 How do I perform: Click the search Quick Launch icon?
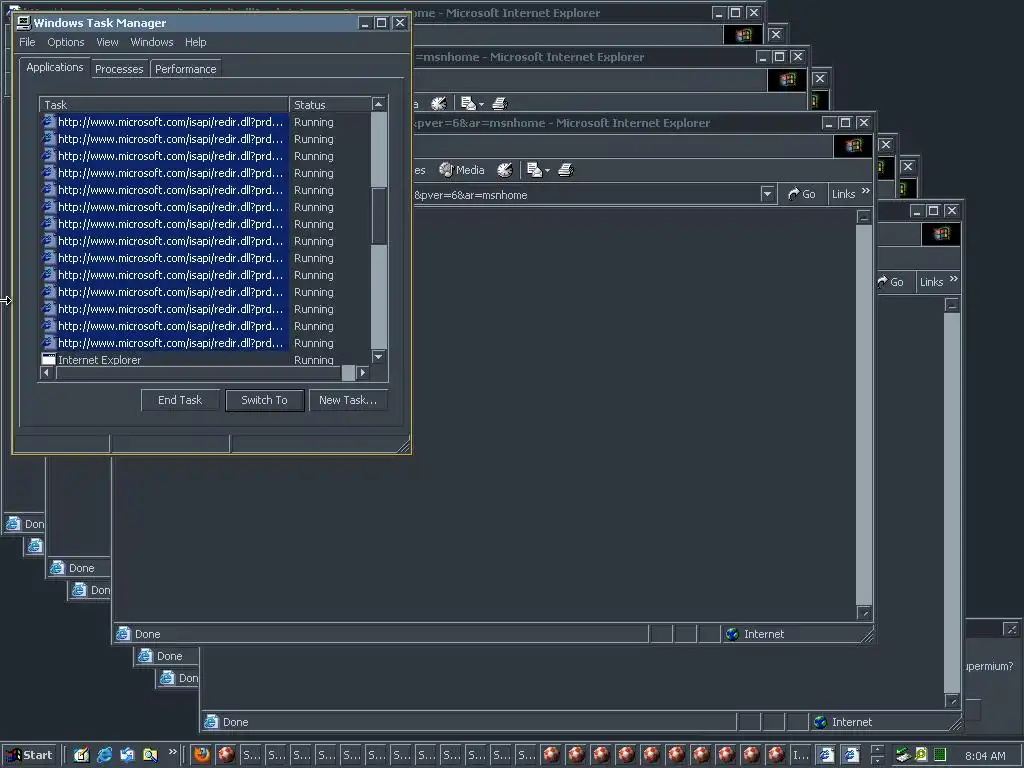point(150,755)
